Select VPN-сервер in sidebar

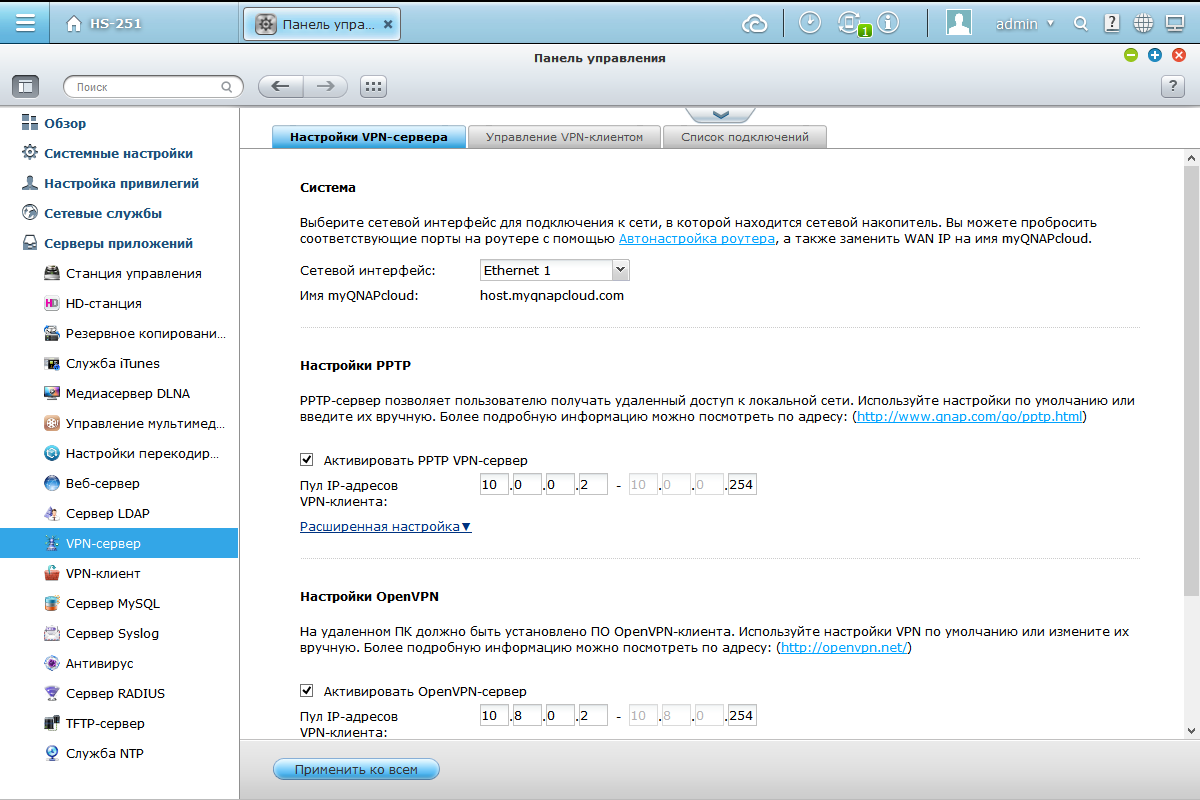119,544
